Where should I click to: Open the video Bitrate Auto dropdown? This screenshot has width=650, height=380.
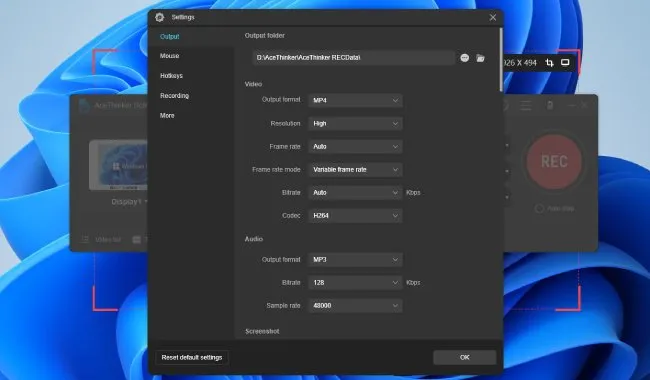[355, 193]
